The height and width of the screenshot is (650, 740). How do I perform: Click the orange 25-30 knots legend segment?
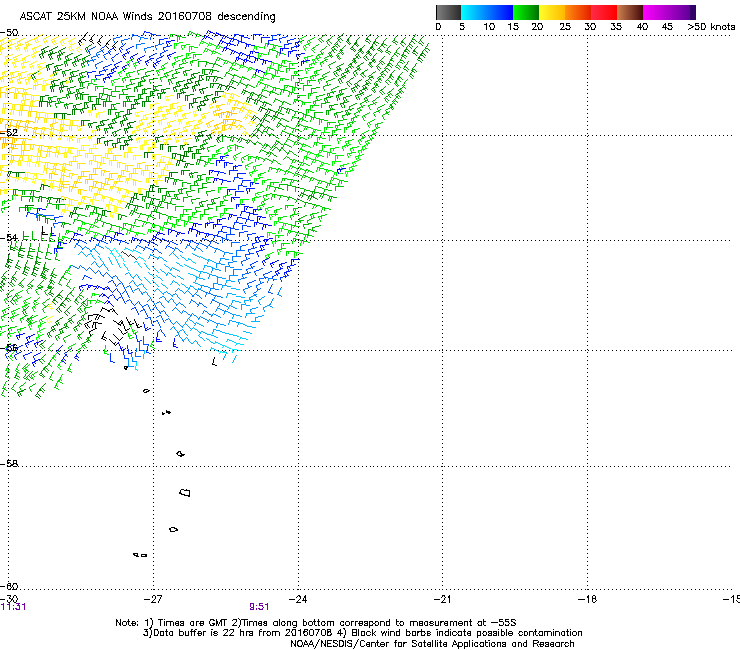(578, 12)
